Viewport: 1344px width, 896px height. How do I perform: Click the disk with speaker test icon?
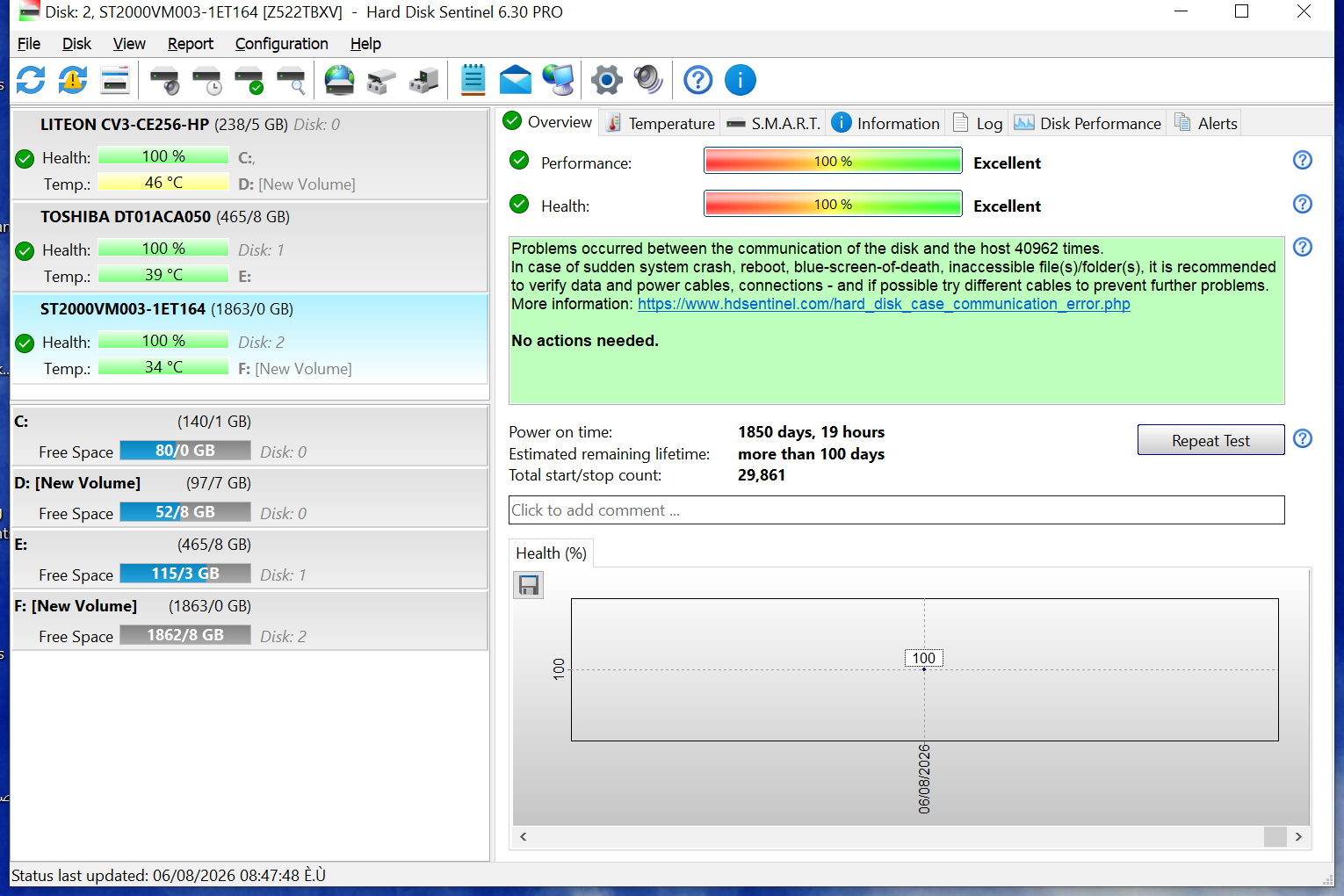click(x=164, y=80)
